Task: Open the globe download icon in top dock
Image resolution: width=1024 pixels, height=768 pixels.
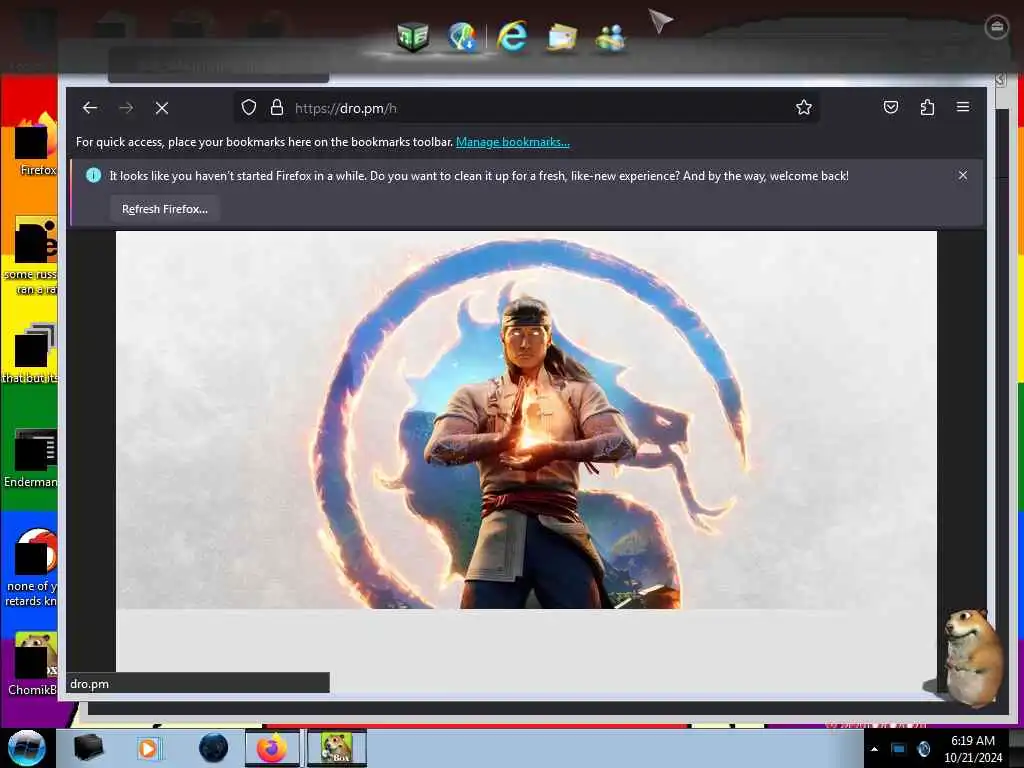Action: (x=462, y=36)
